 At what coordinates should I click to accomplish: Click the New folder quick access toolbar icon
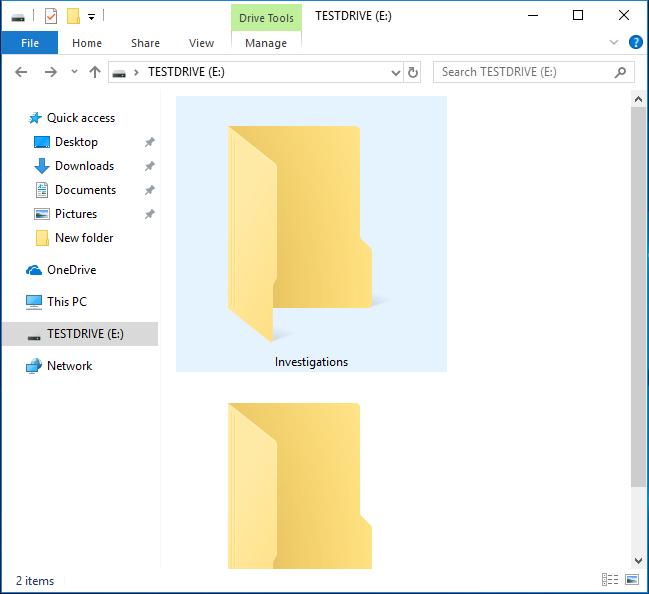tap(73, 17)
